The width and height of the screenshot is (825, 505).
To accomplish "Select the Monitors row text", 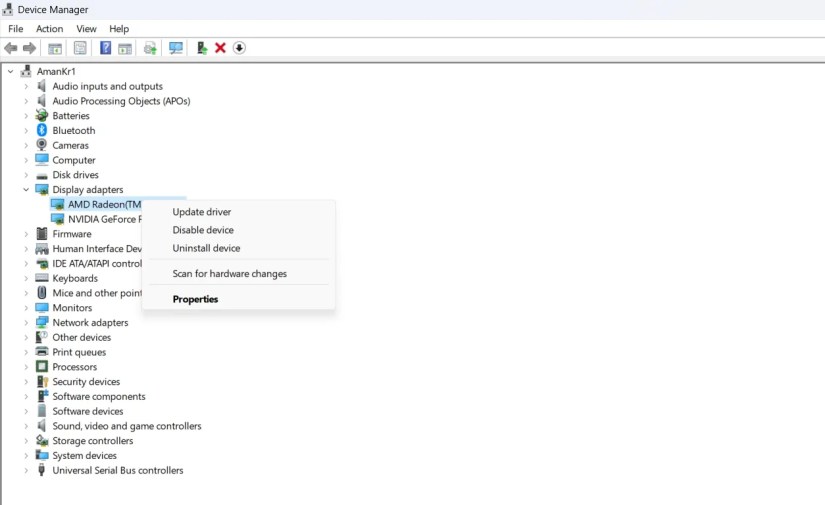I will coord(72,308).
